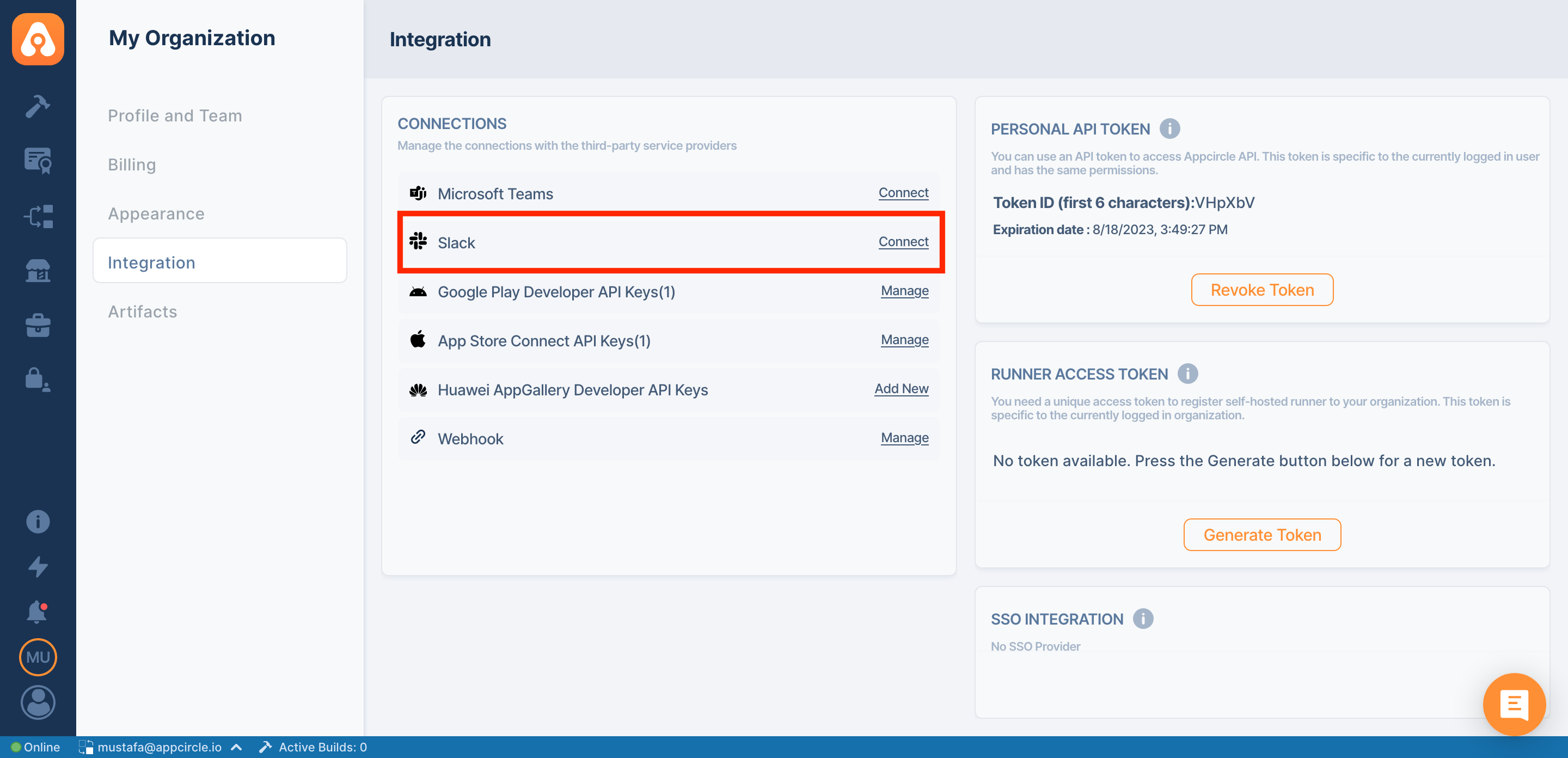
Task: Click the MU organization avatar
Action: [x=38, y=658]
